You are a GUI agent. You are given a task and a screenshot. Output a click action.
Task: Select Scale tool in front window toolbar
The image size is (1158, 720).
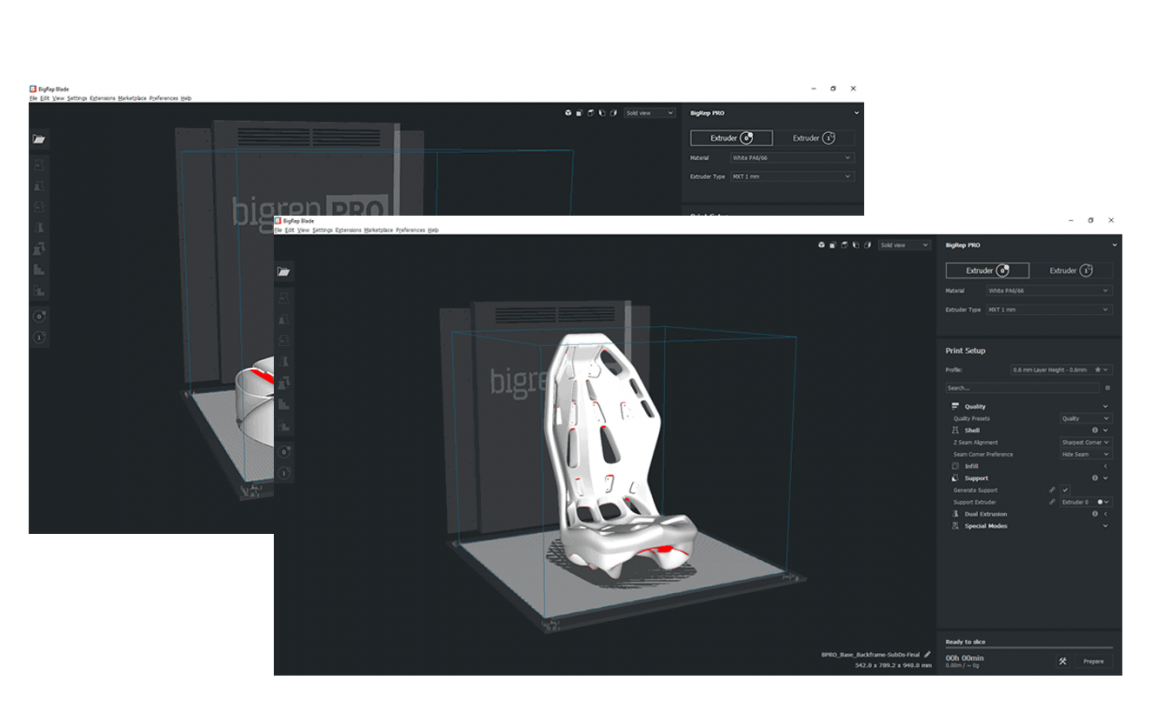284,320
